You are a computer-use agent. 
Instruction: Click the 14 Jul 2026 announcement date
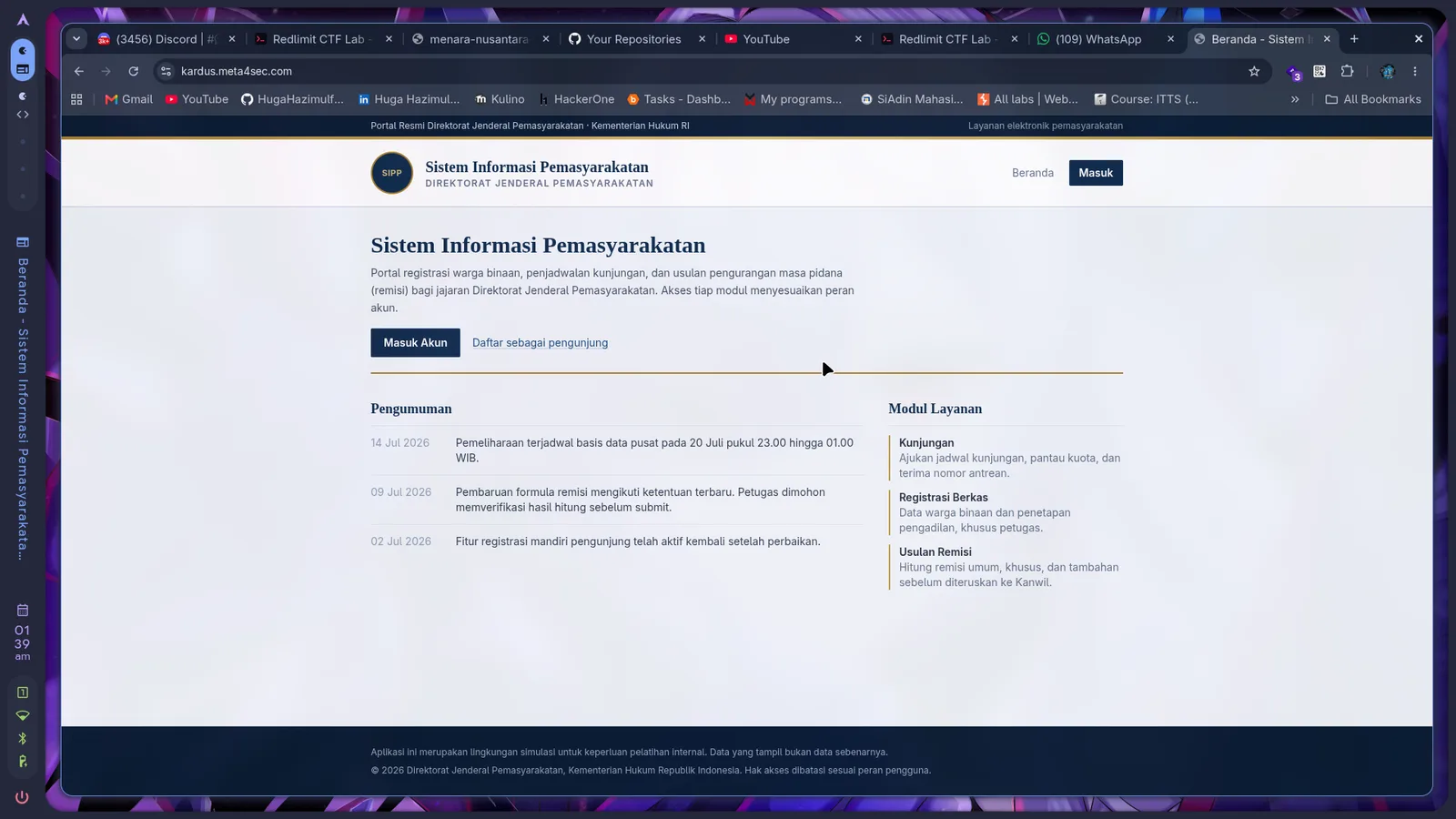coord(399,443)
